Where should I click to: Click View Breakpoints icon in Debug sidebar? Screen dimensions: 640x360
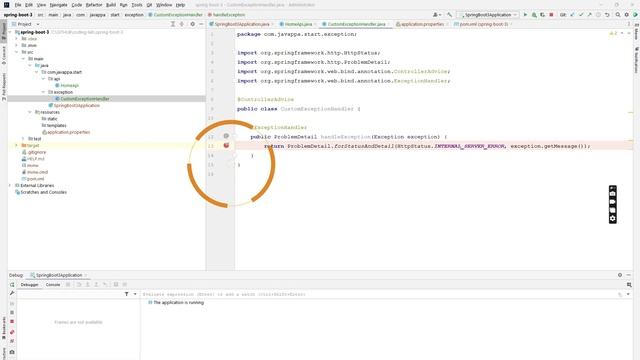[x=12, y=332]
